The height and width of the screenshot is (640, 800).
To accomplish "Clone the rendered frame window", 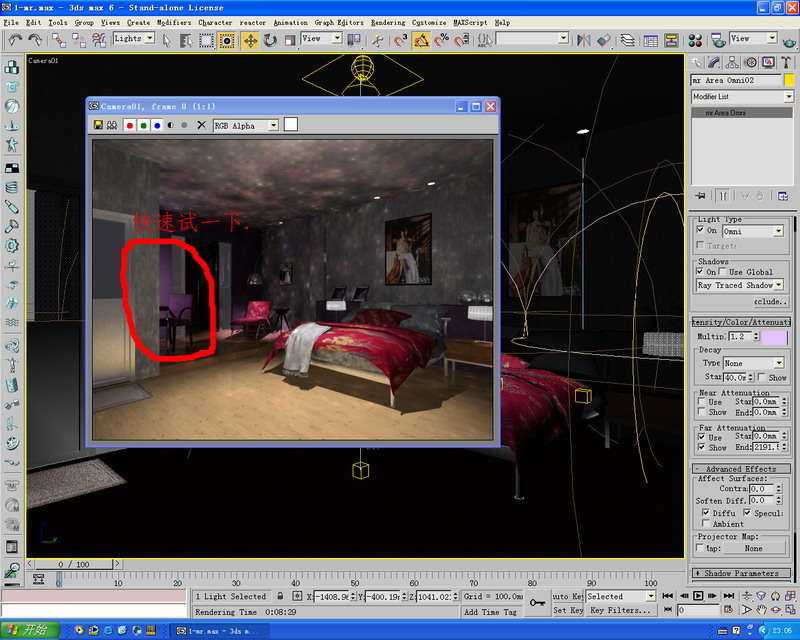I will point(112,125).
